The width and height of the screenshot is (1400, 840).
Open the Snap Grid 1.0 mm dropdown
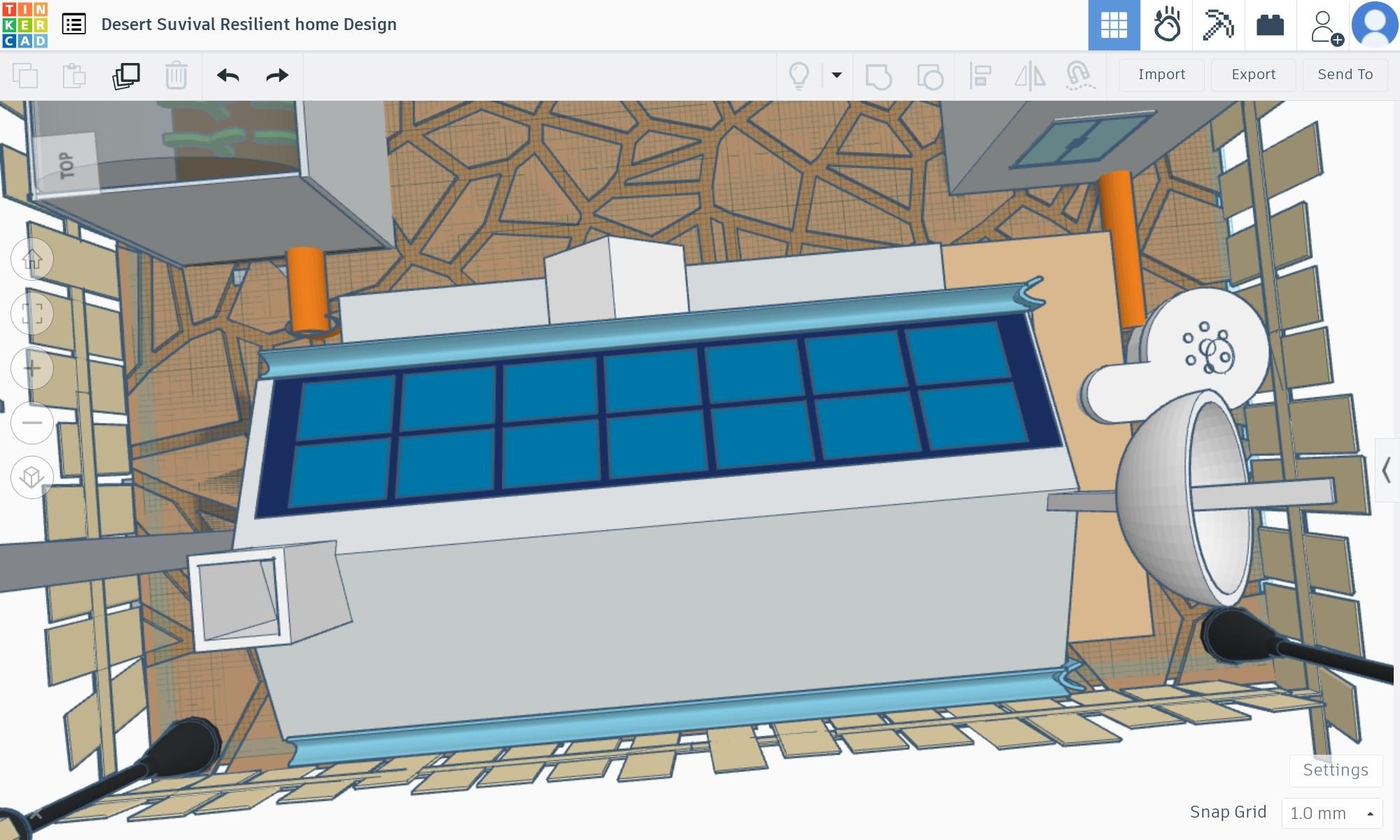[x=1331, y=813]
